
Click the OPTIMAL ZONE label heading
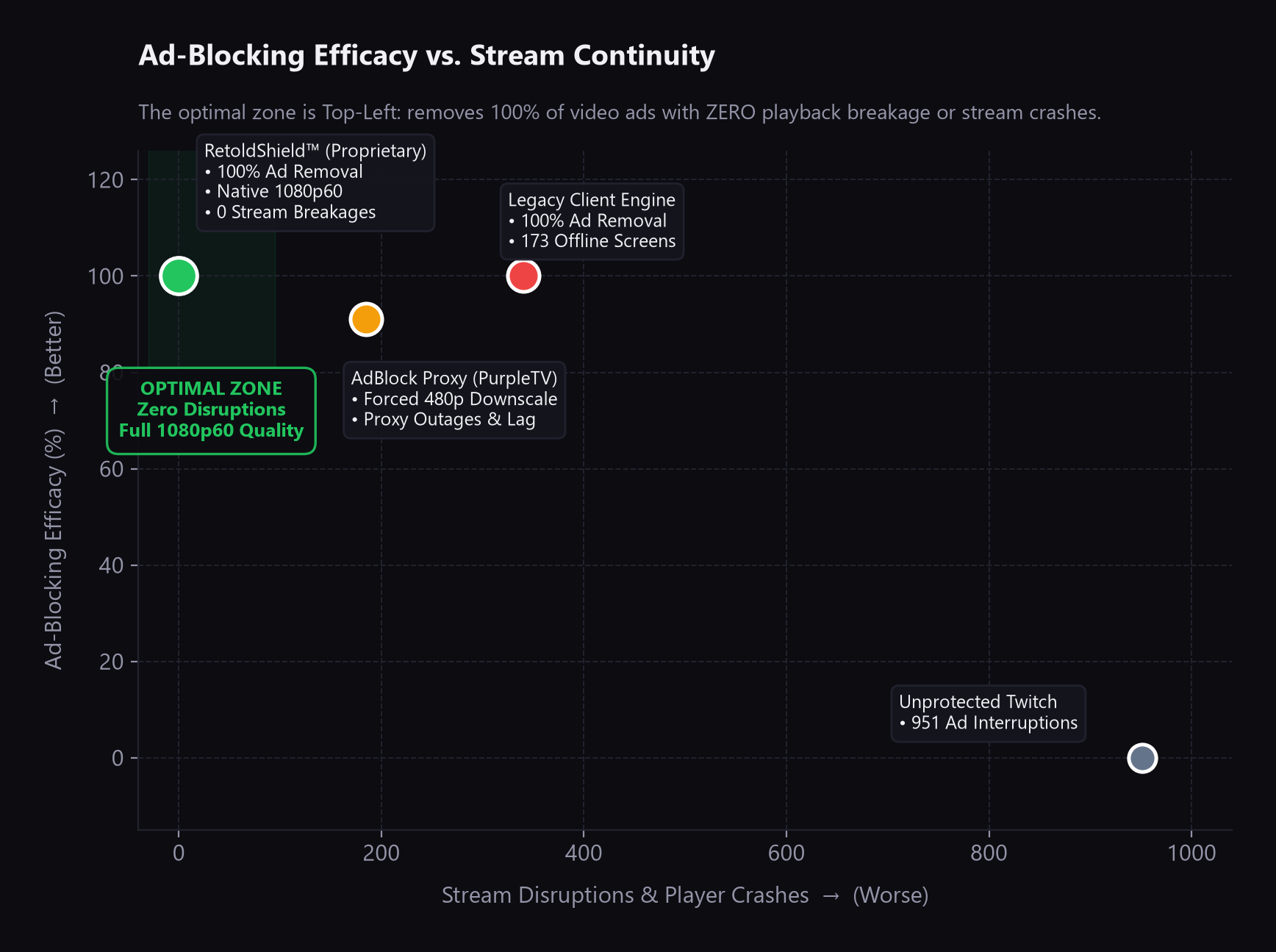coord(211,388)
